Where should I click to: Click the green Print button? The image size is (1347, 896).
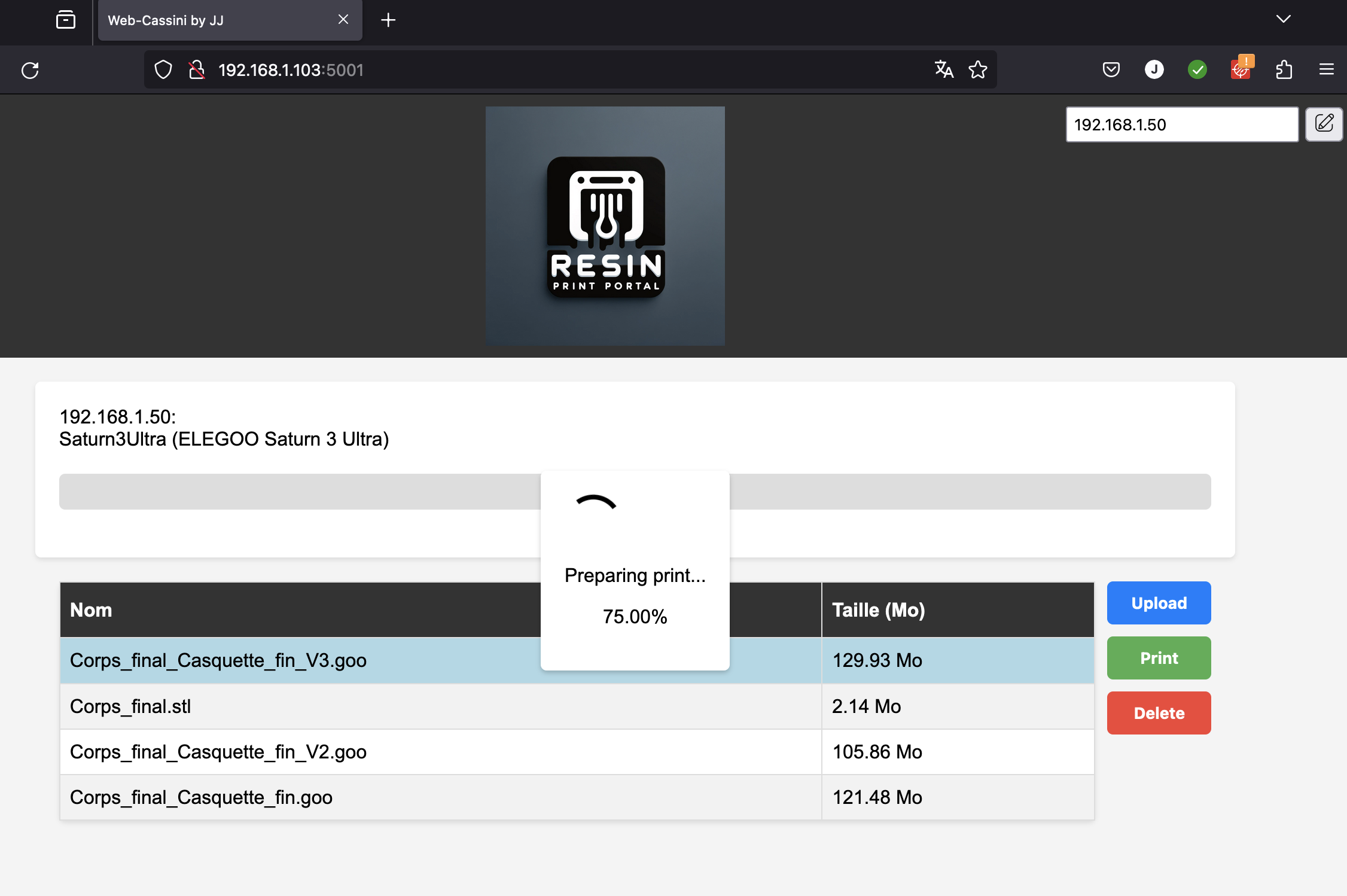coord(1159,658)
